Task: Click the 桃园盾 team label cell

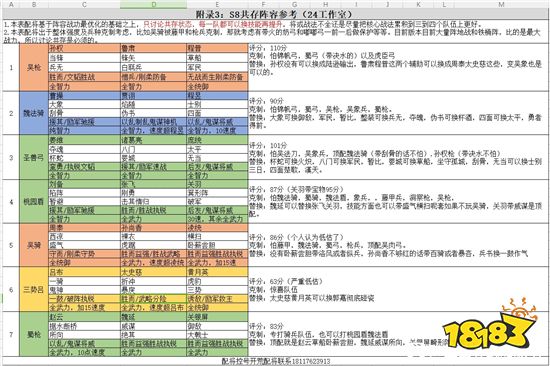Action: pos(34,202)
